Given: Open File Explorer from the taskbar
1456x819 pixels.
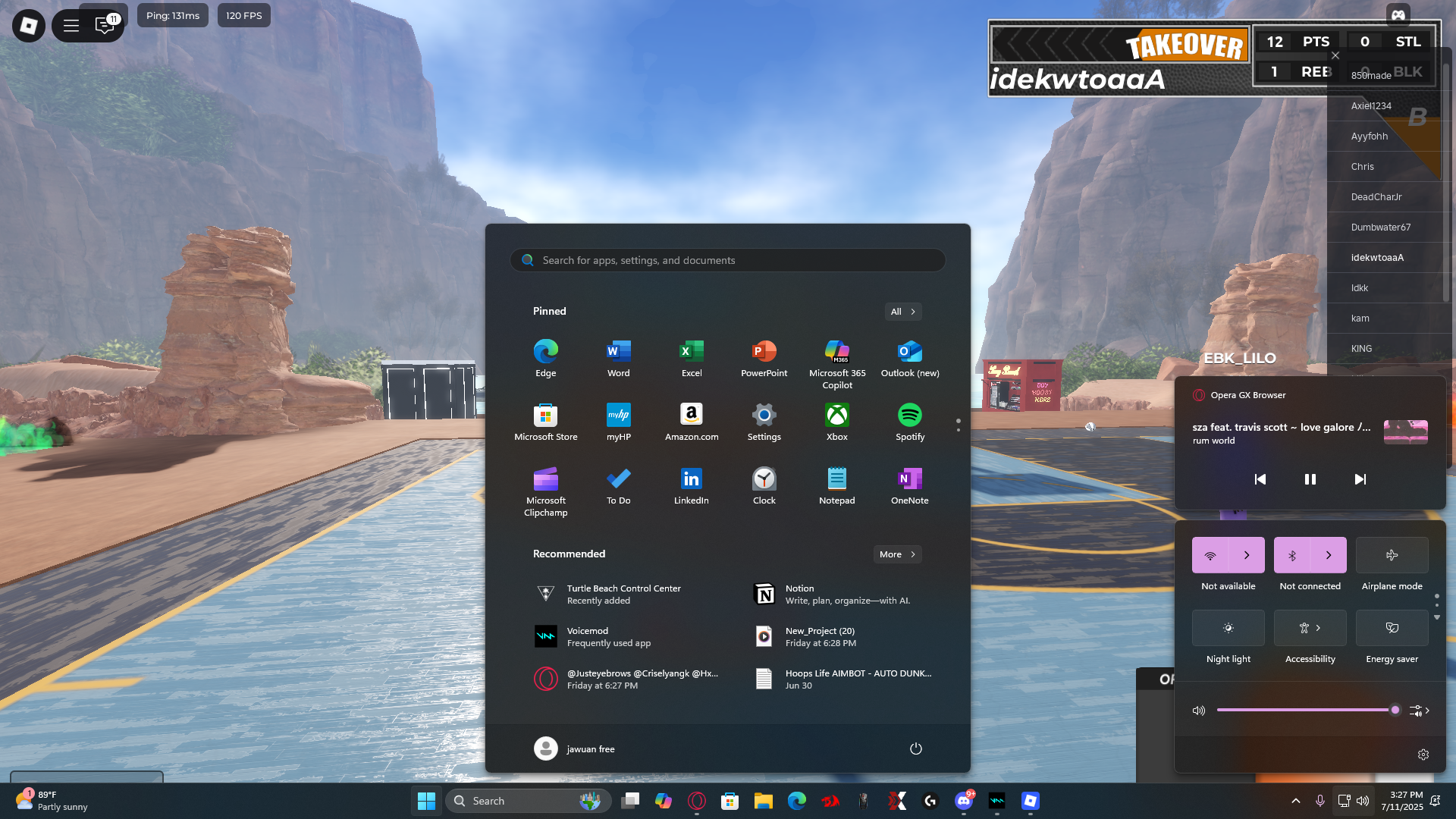Looking at the screenshot, I should pyautogui.click(x=764, y=801).
